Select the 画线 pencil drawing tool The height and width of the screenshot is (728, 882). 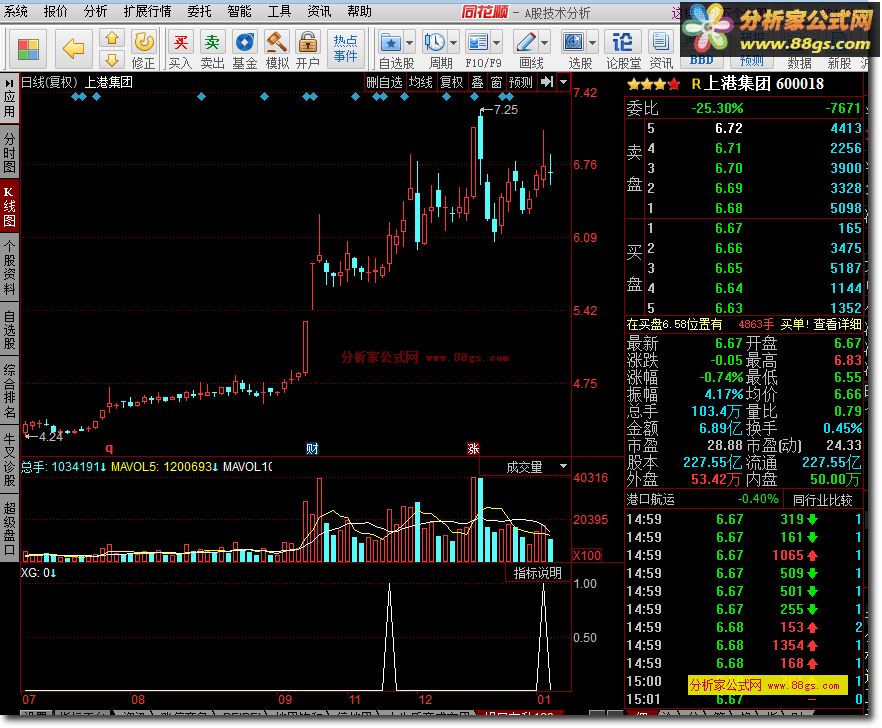(526, 43)
